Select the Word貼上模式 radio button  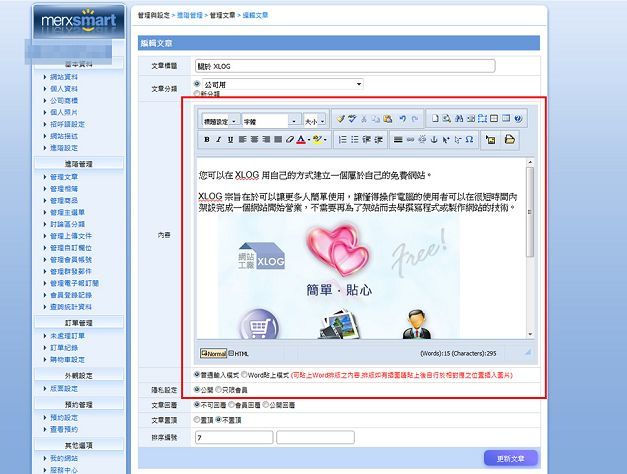pyautogui.click(x=245, y=372)
